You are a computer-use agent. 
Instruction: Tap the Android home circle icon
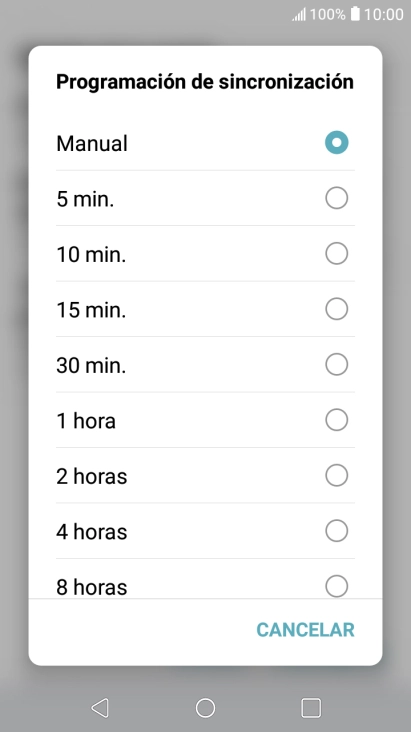pos(206,708)
